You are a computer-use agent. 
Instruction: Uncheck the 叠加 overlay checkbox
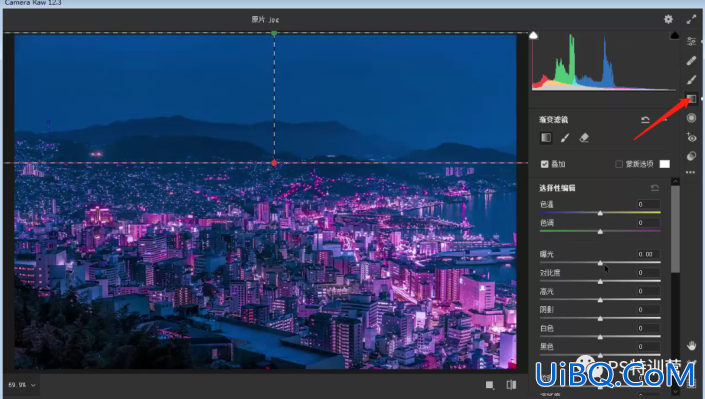coord(544,164)
